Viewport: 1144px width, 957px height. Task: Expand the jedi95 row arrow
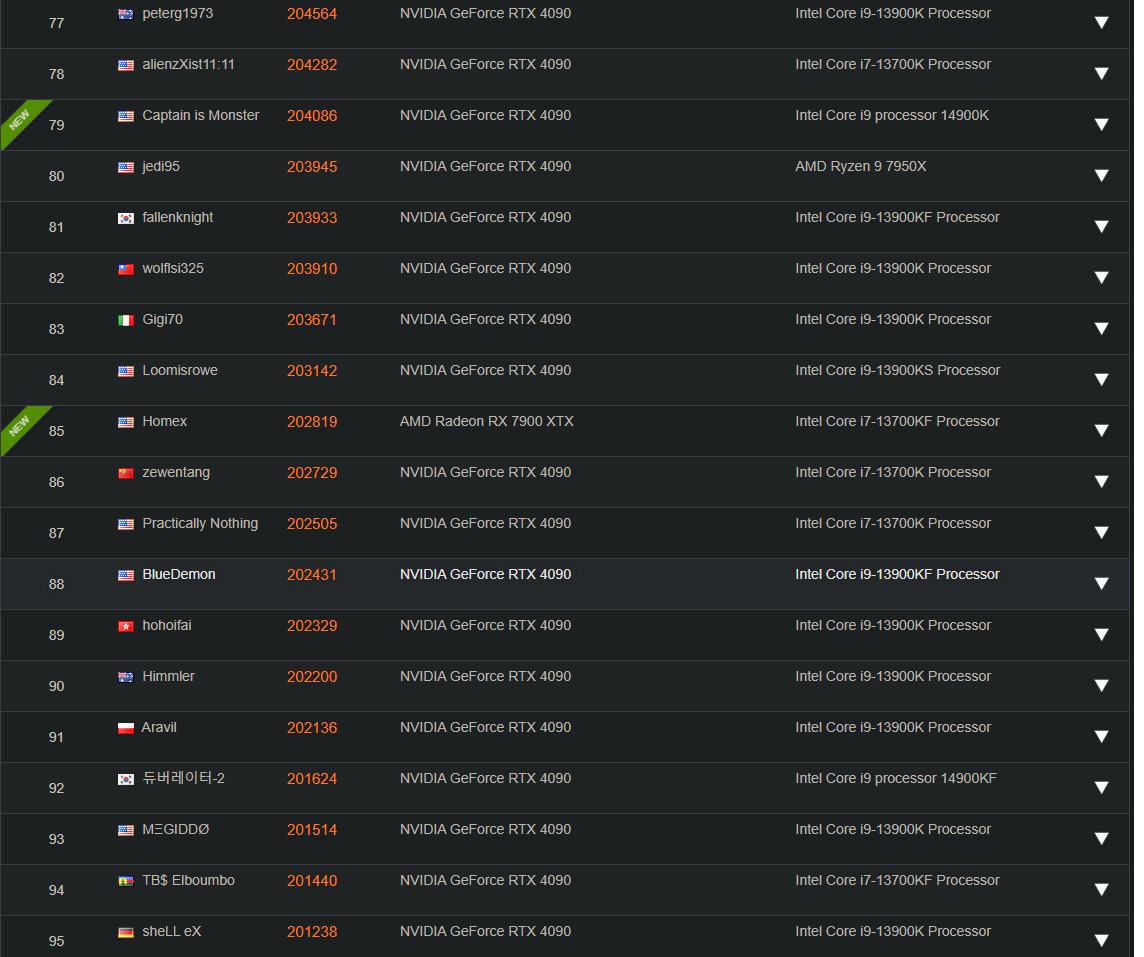point(1102,175)
